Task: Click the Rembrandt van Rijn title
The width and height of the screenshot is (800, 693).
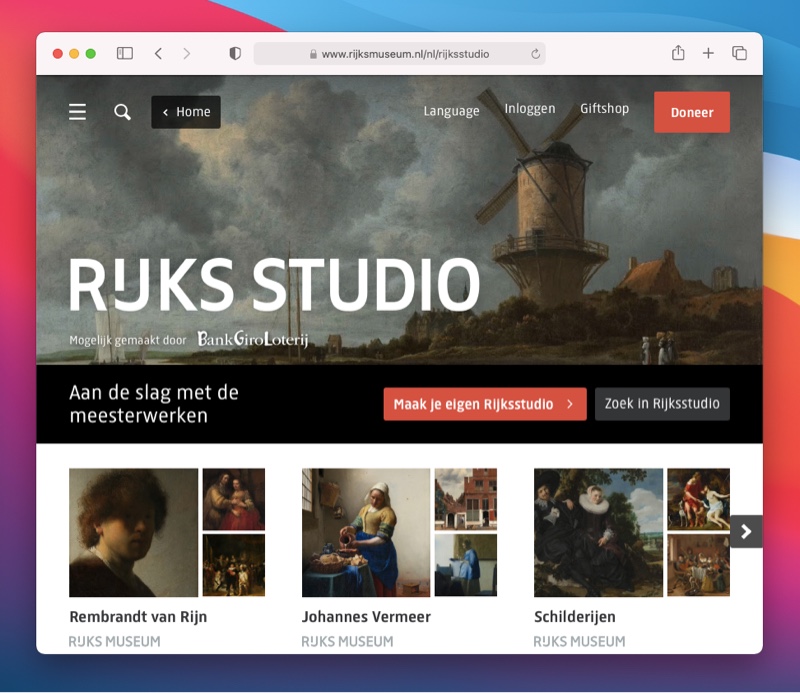Action: coord(138,617)
